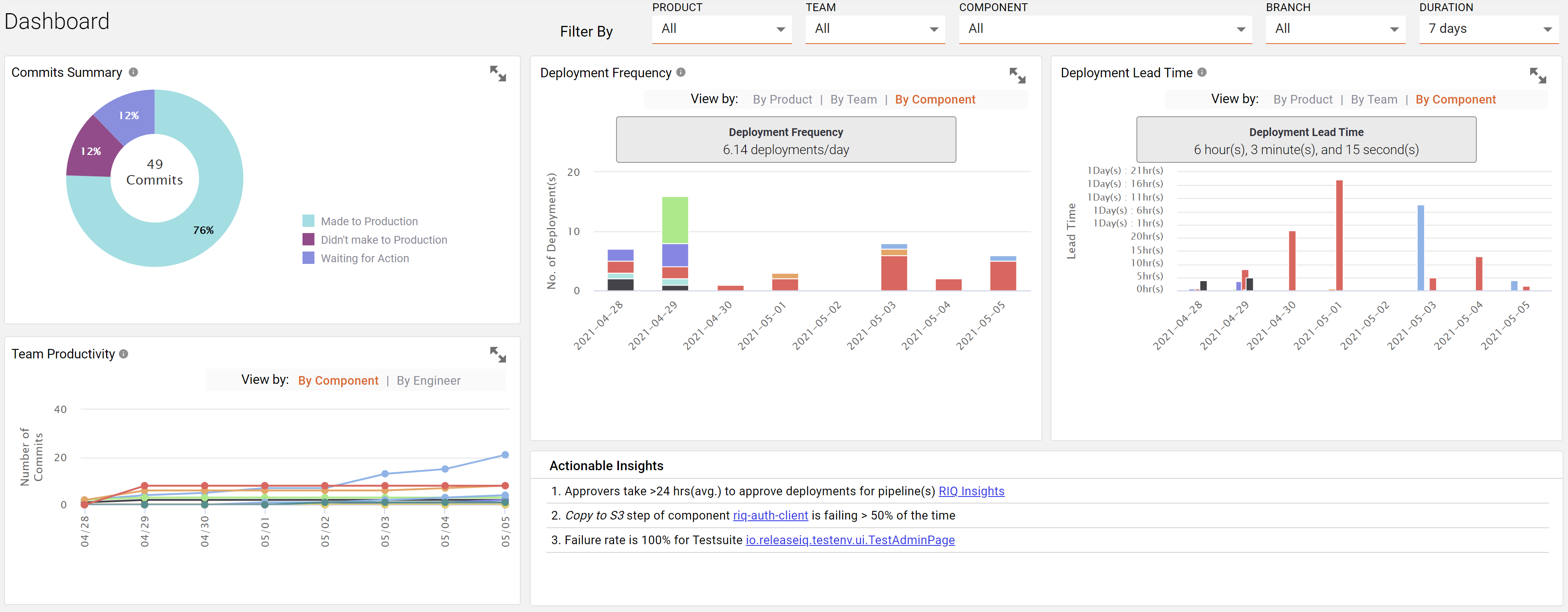This screenshot has height=612, width=1568.
Task: Expand the COMPONENT filter selector
Action: (1105, 29)
